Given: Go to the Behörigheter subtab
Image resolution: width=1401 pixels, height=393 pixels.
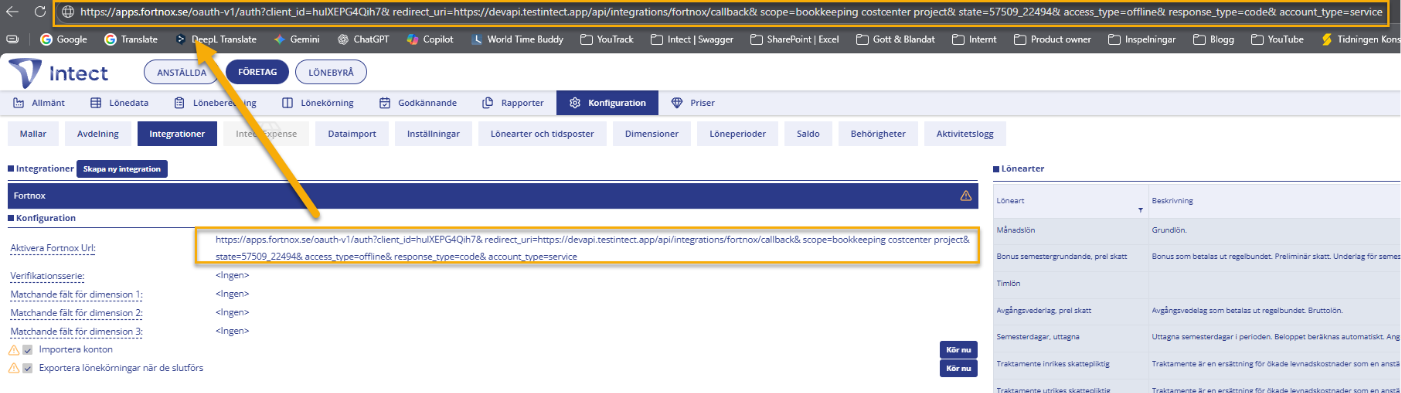Looking at the screenshot, I should 877,133.
